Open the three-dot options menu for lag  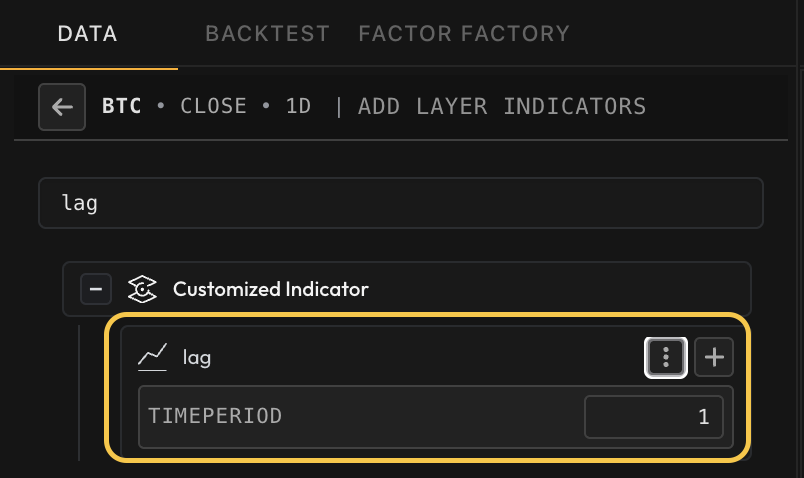pyautogui.click(x=666, y=357)
